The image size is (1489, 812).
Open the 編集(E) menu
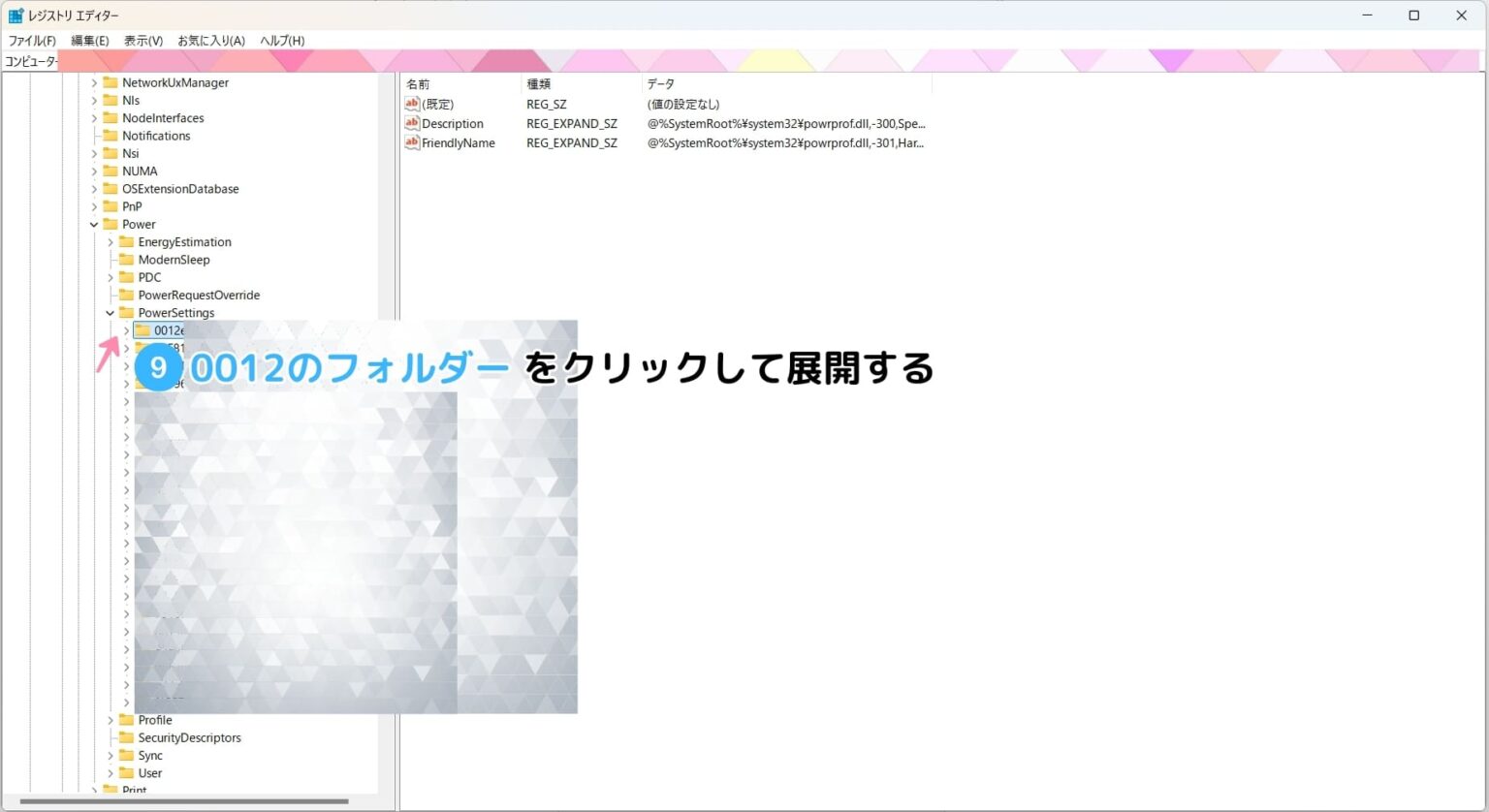pos(88,40)
